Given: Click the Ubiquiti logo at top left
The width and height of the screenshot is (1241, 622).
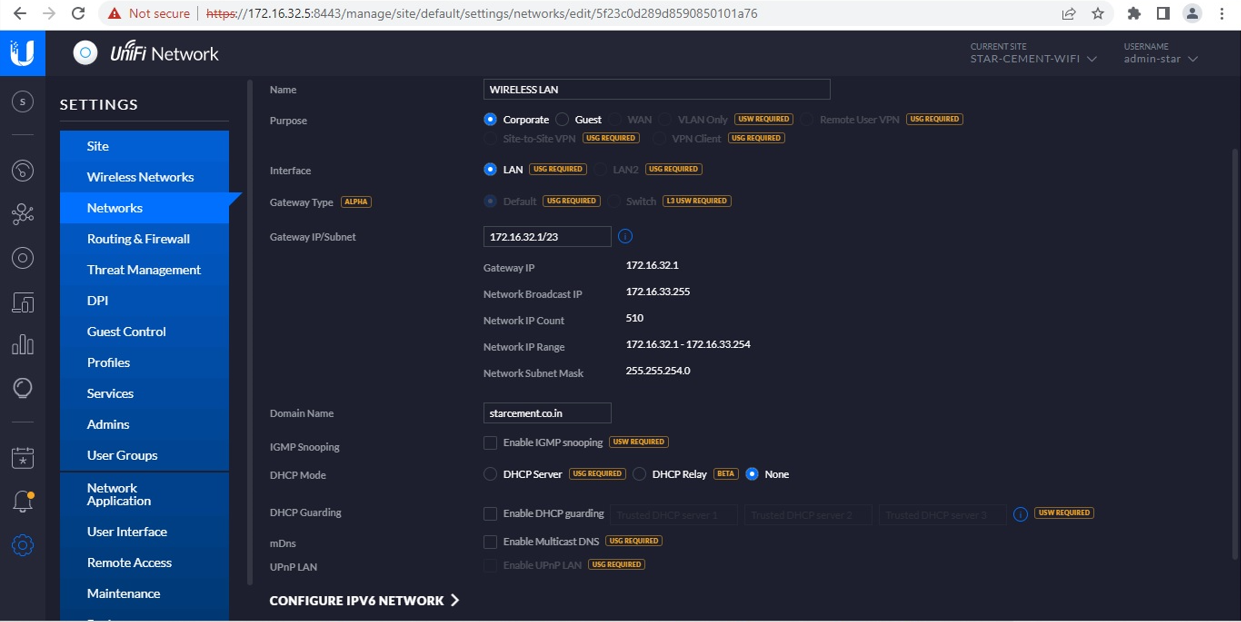Looking at the screenshot, I should pos(22,53).
